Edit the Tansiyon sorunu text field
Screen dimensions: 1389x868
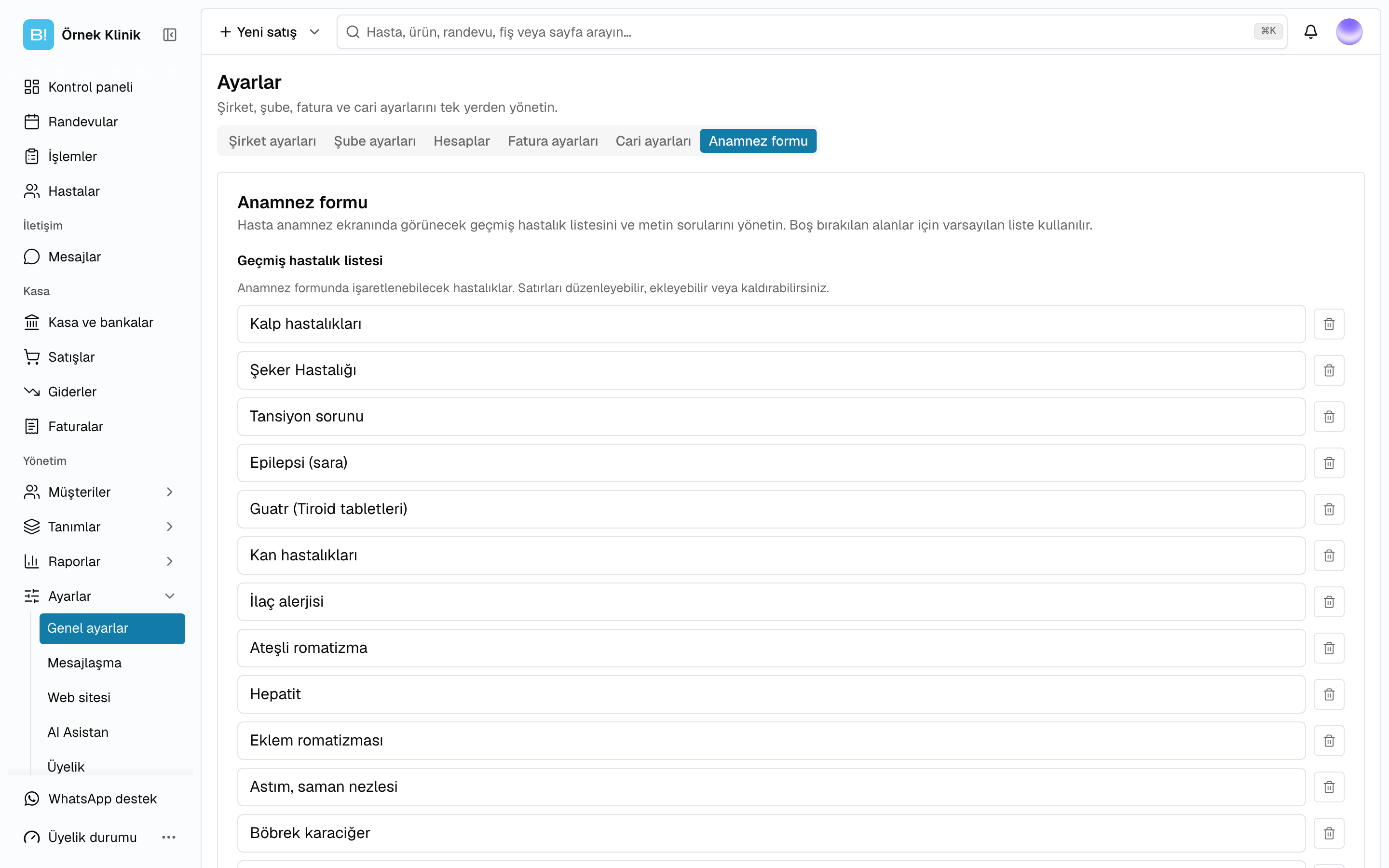pos(771,417)
